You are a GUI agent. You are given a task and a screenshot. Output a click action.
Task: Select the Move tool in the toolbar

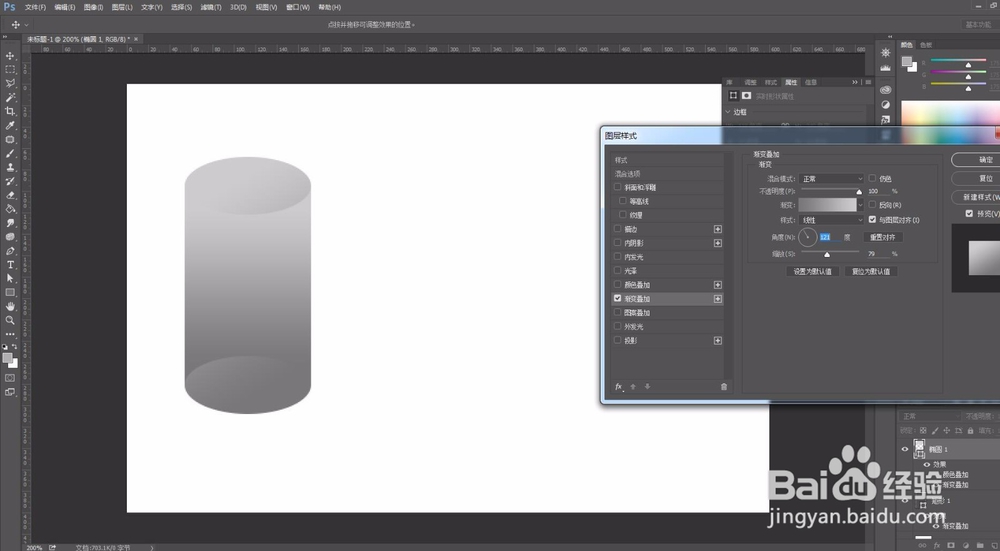(10, 55)
